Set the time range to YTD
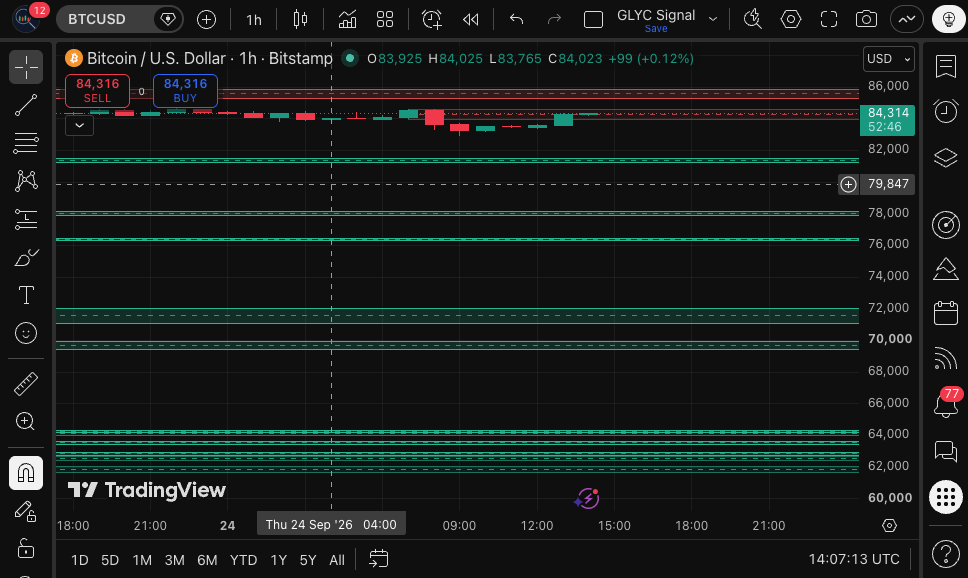Image resolution: width=968 pixels, height=578 pixels. pos(243,560)
